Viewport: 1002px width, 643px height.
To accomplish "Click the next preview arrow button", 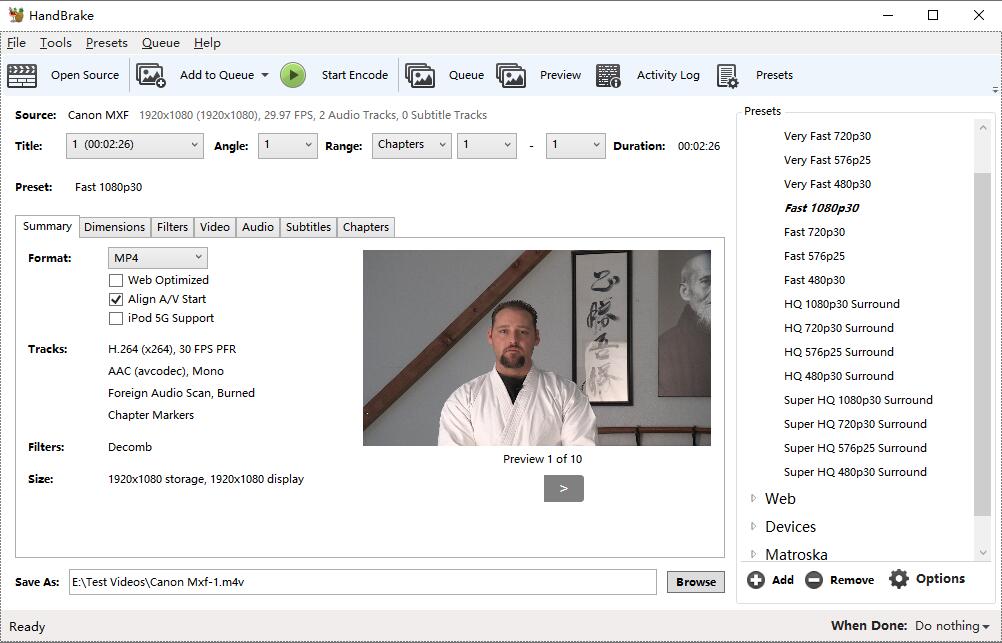I will [564, 488].
